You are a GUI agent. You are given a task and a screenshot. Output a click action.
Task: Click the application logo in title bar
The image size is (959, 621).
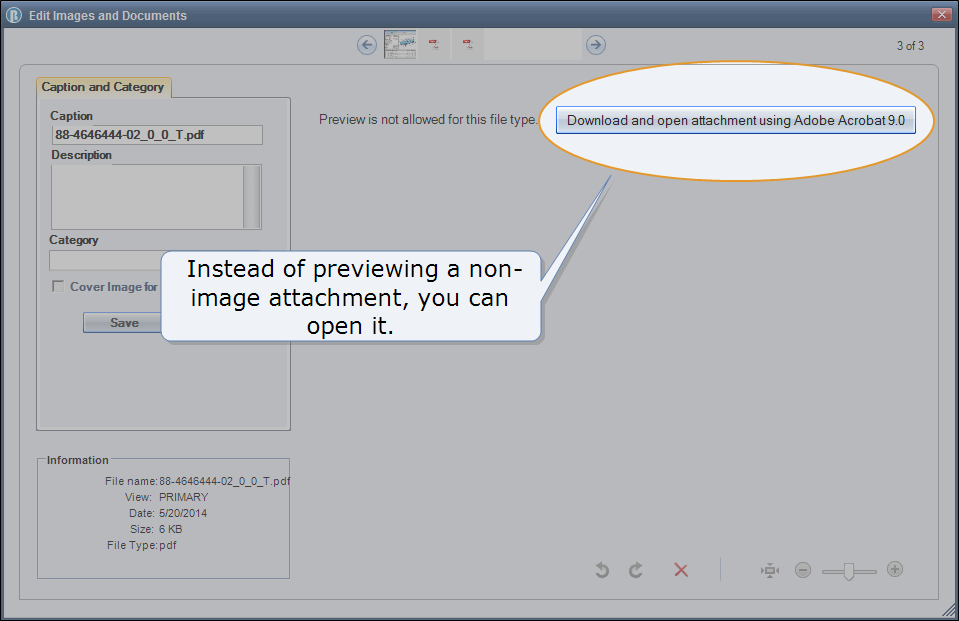click(x=14, y=15)
